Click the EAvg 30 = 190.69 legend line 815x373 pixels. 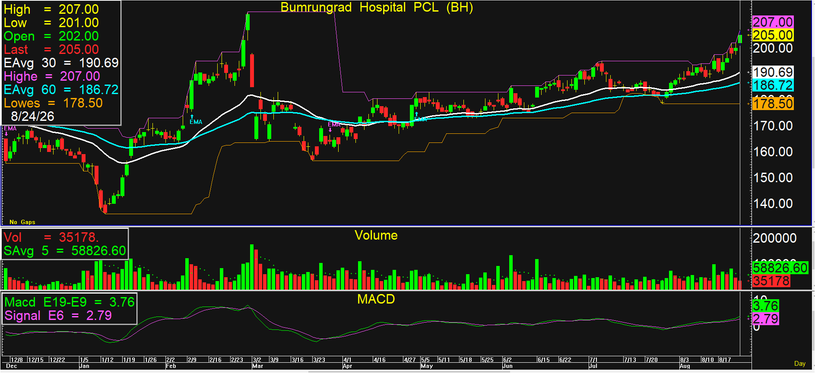click(62, 63)
